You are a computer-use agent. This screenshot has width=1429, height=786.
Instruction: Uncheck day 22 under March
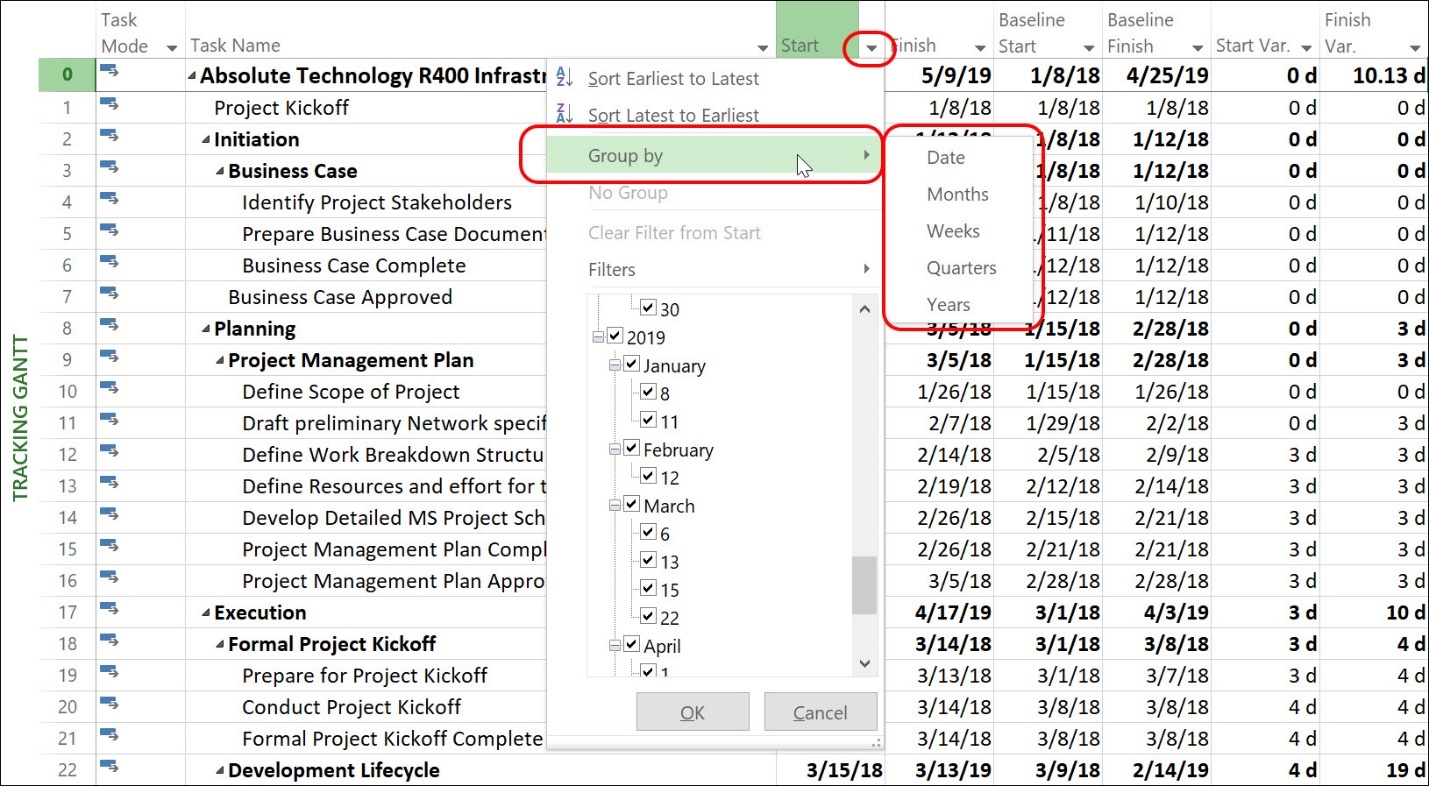(647, 617)
